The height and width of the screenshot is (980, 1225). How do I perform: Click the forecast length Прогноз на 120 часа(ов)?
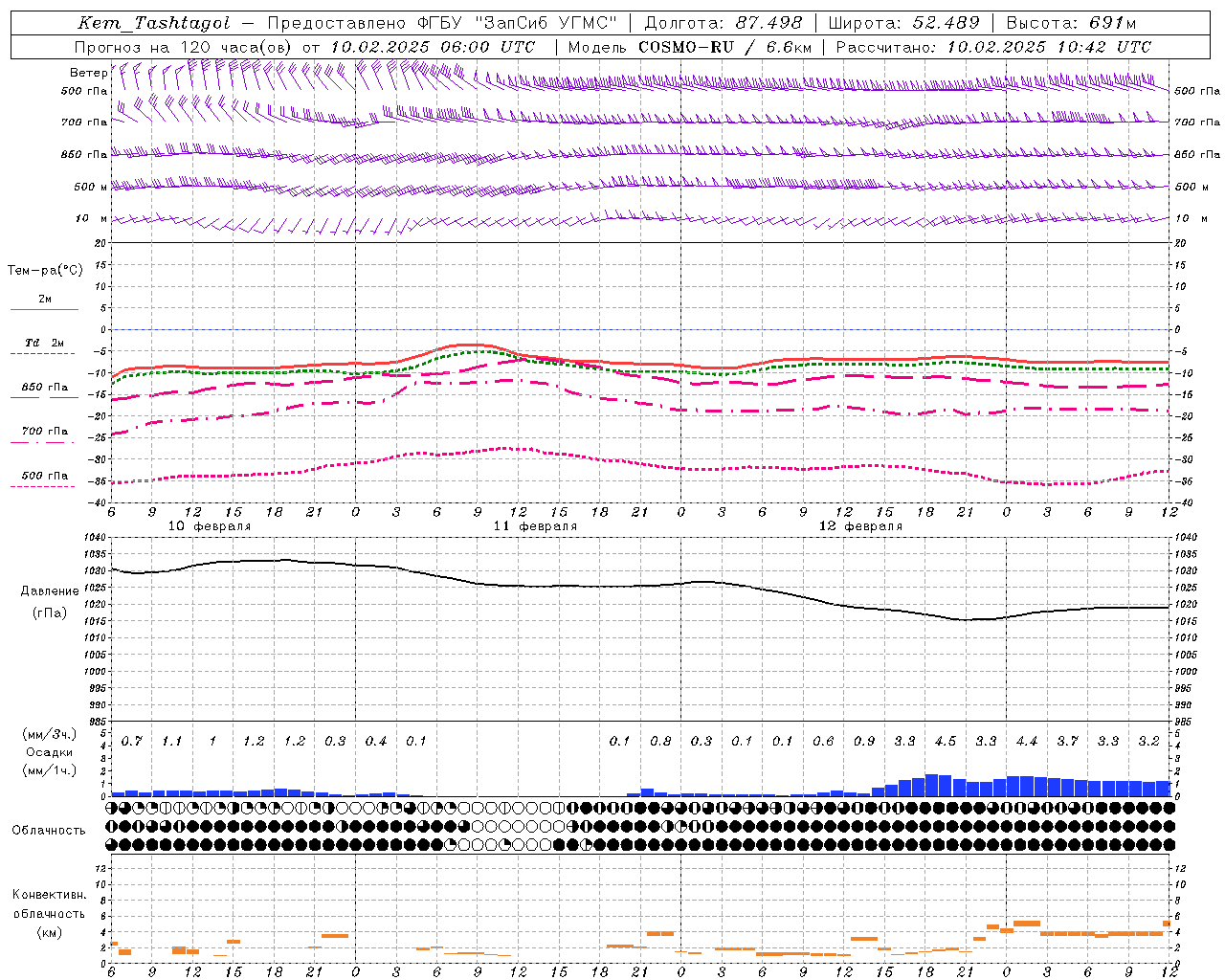click(x=185, y=47)
